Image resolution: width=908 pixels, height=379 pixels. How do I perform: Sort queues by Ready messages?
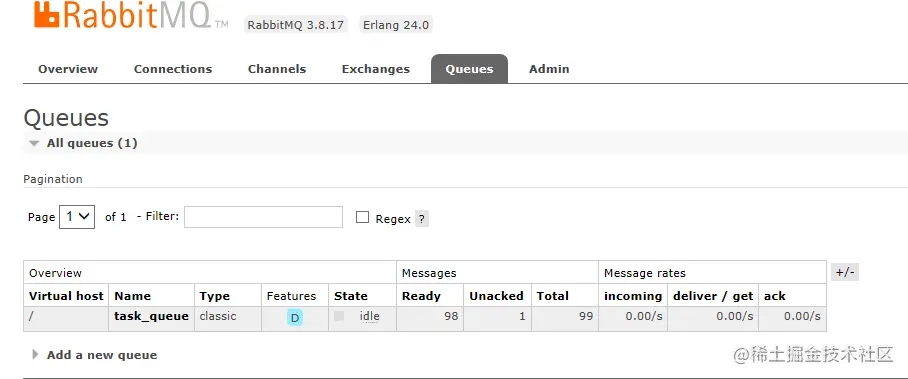click(421, 296)
